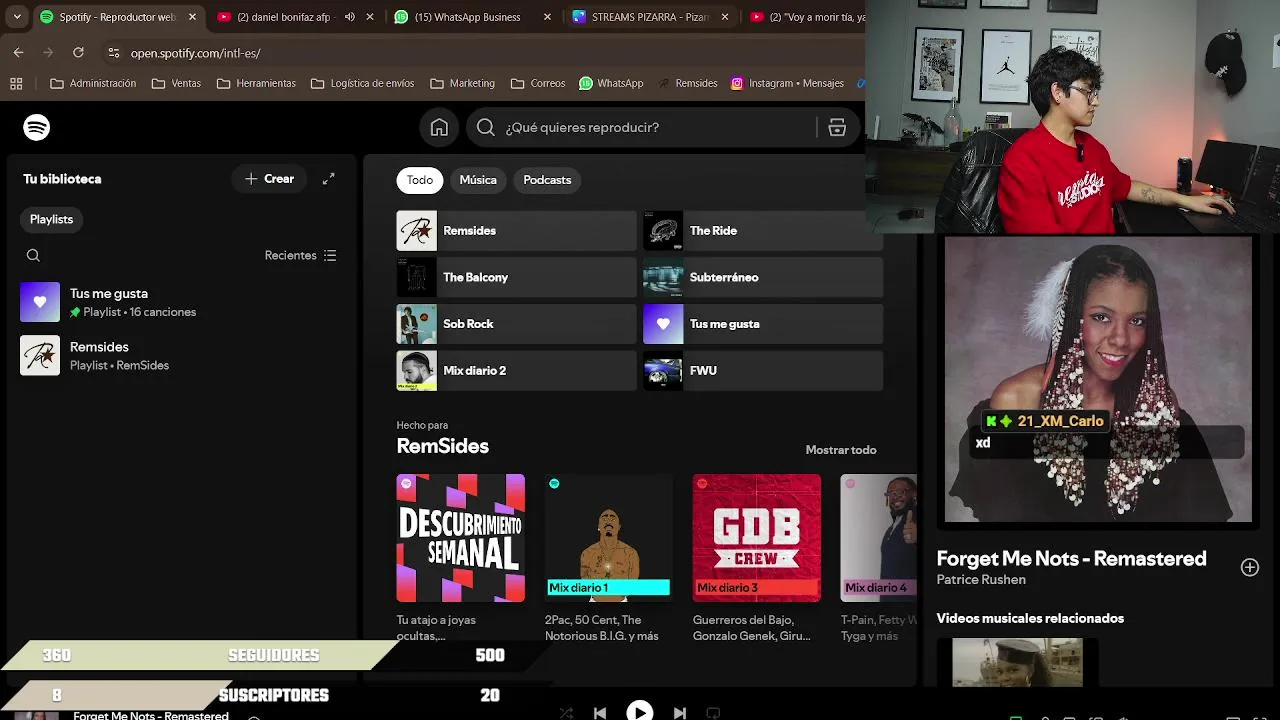The height and width of the screenshot is (720, 1280).
Task: Add Forget Me Nots to liked songs
Action: tap(1250, 567)
